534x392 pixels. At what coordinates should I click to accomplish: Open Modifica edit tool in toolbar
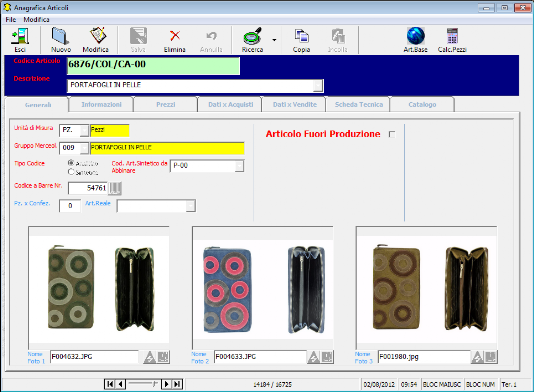tap(96, 40)
